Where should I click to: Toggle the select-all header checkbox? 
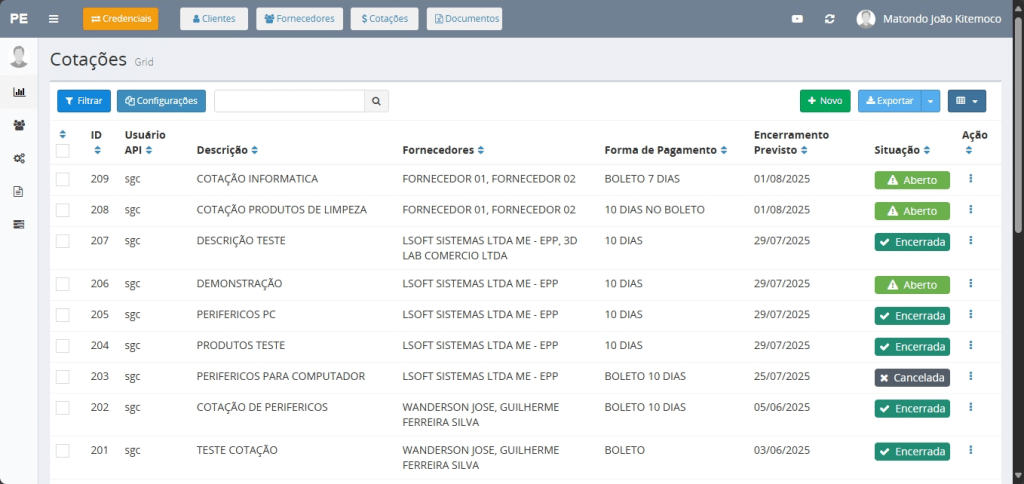coord(63,151)
